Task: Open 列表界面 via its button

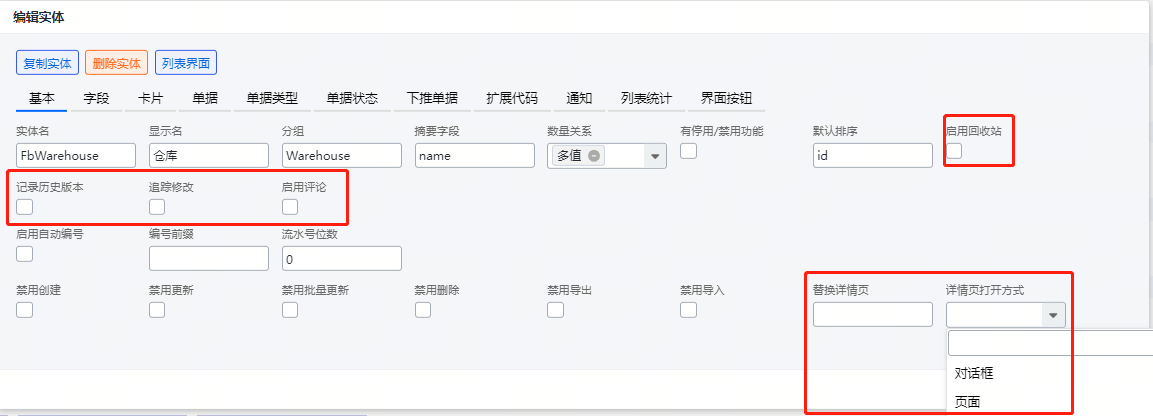Action: point(186,63)
